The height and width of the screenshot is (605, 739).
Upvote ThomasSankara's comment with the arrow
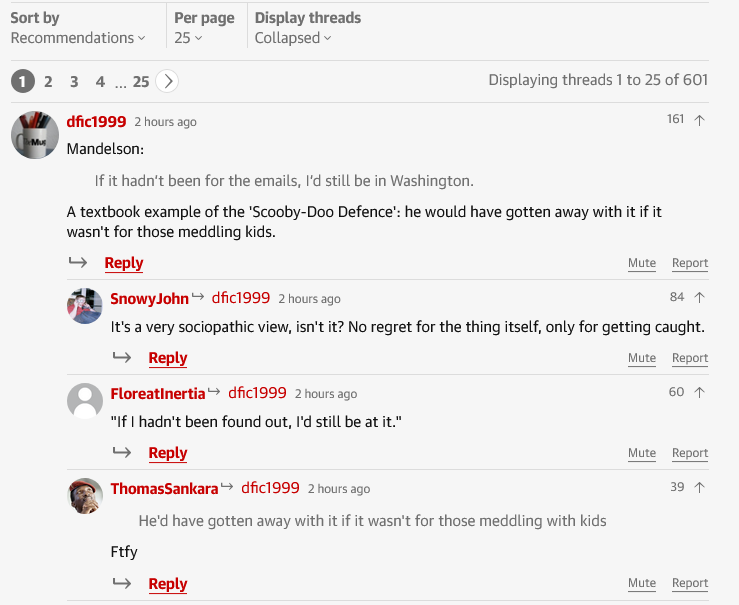[x=699, y=487]
